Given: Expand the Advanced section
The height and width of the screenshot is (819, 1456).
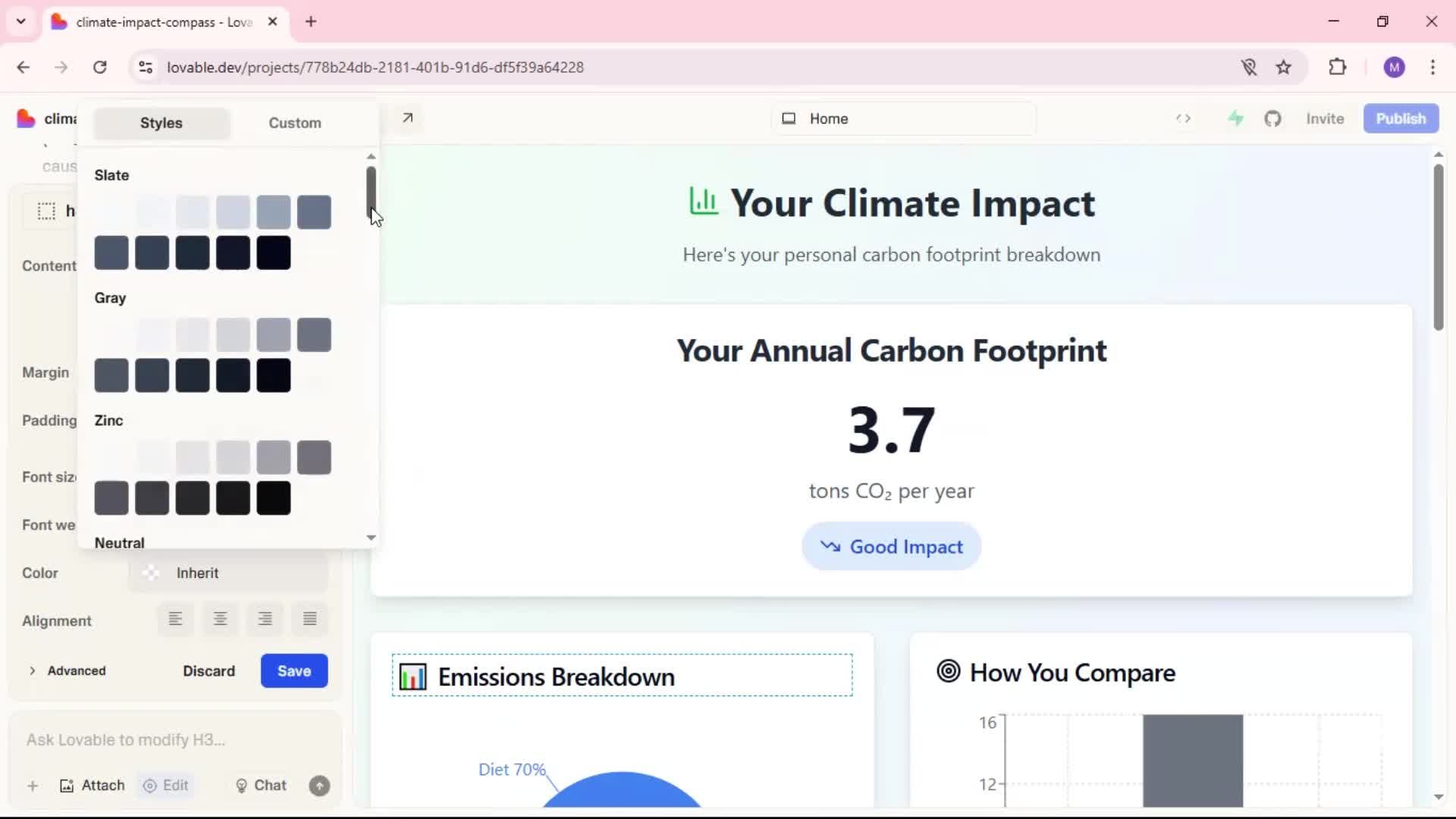Looking at the screenshot, I should pyautogui.click(x=67, y=670).
